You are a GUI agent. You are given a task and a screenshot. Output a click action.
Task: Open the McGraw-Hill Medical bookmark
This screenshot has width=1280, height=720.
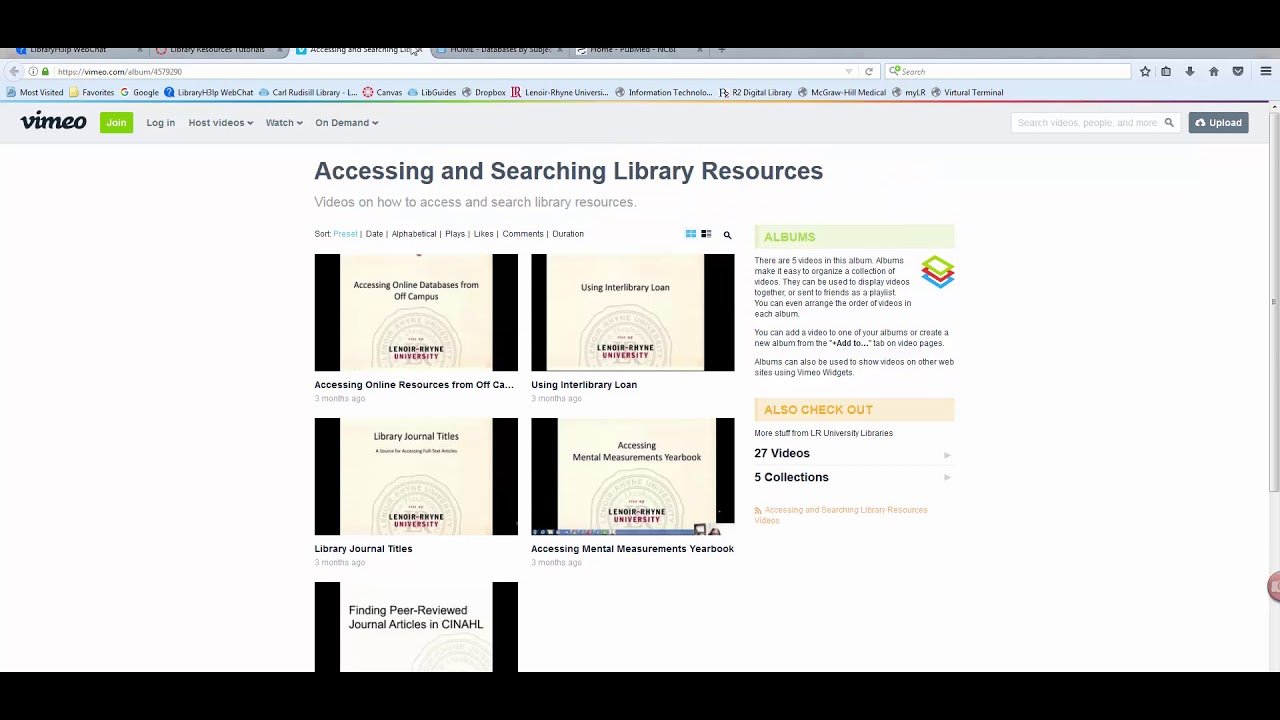click(841, 93)
